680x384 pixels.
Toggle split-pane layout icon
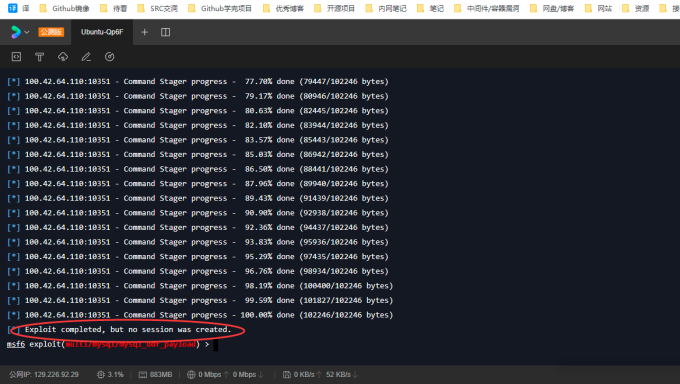coord(165,32)
